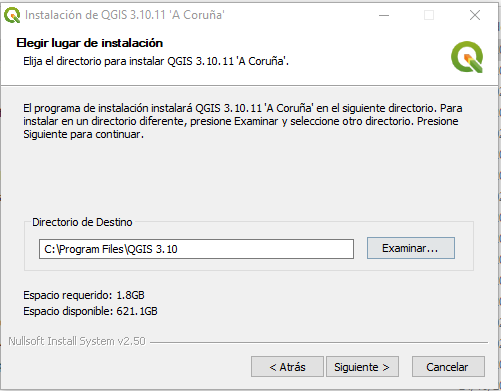This screenshot has height=391, width=501.
Task: Abort the installation with Cancelar
Action: point(448,367)
